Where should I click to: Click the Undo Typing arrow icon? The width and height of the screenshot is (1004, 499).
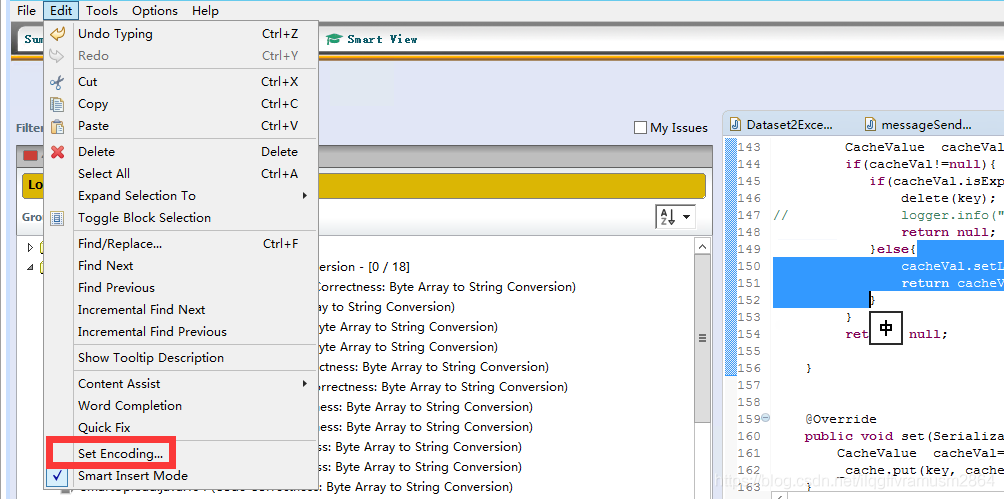pyautogui.click(x=57, y=34)
